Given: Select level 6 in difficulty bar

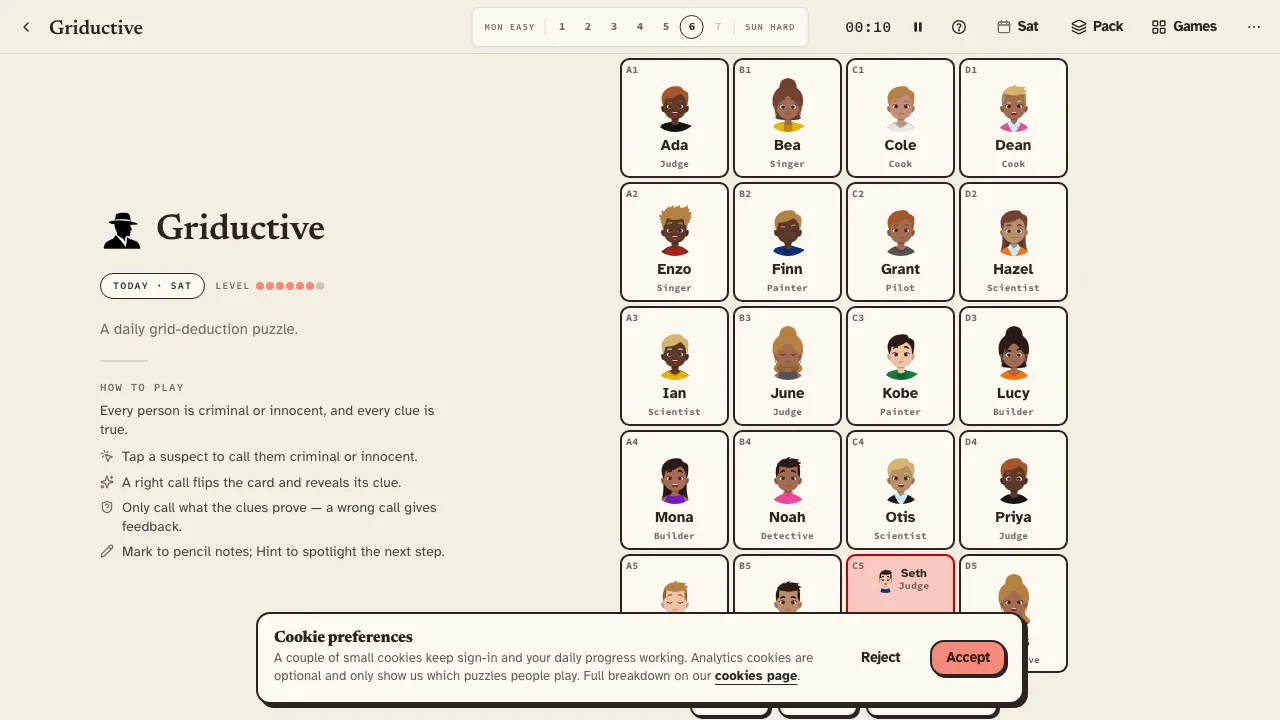Looking at the screenshot, I should coord(692,27).
